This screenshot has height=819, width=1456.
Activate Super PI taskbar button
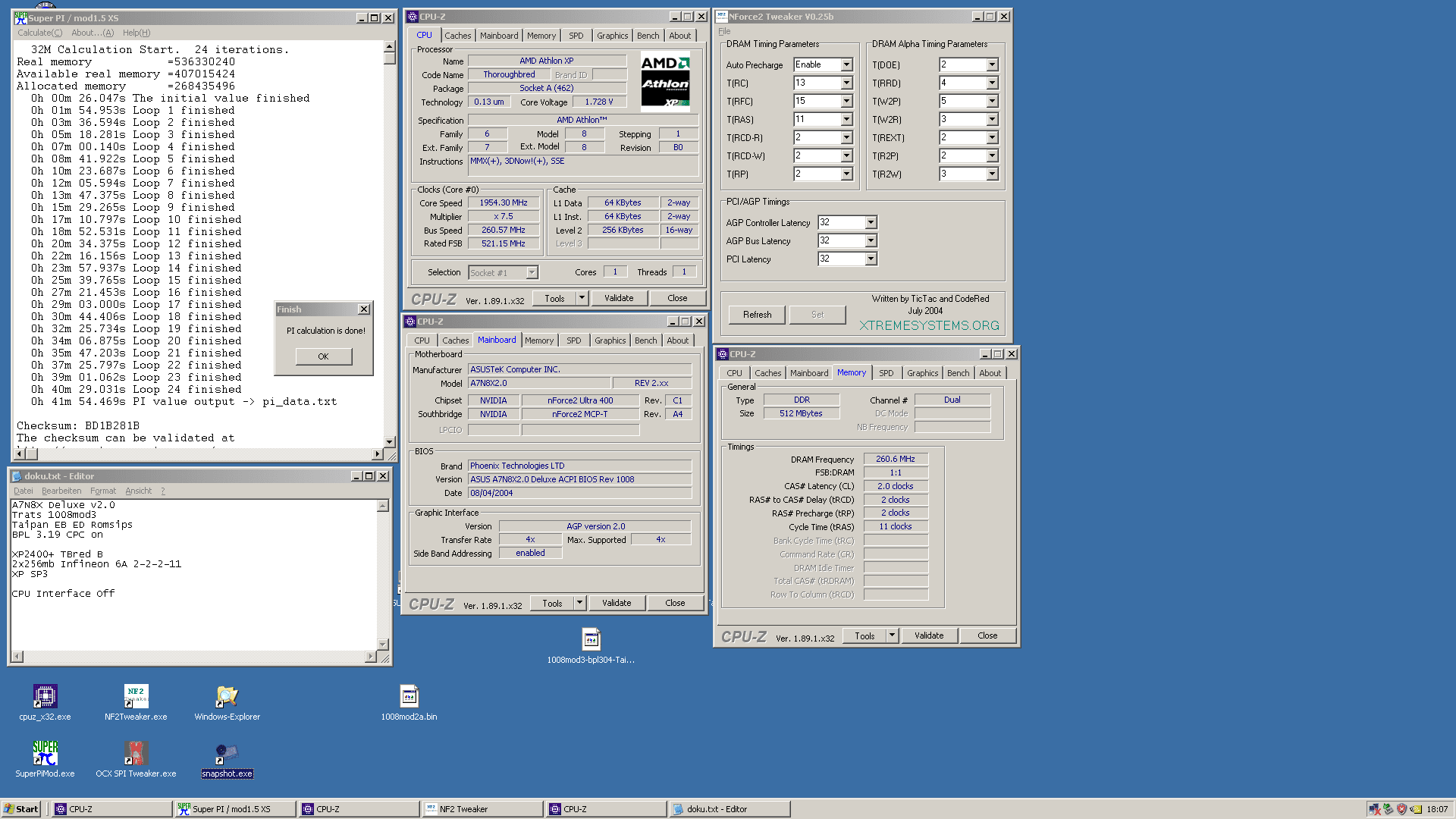(235, 809)
